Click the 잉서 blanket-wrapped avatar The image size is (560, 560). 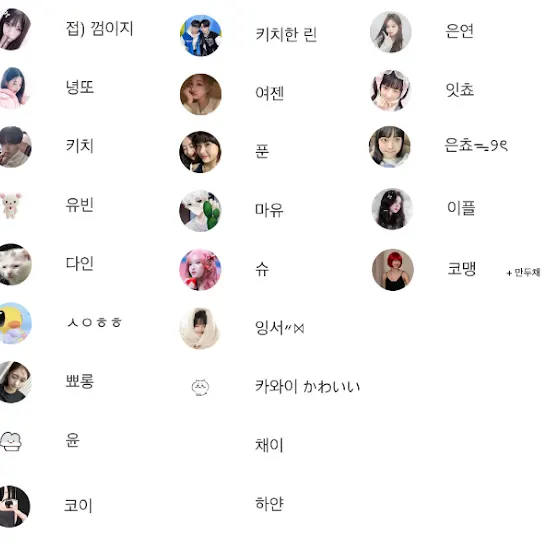(x=200, y=328)
